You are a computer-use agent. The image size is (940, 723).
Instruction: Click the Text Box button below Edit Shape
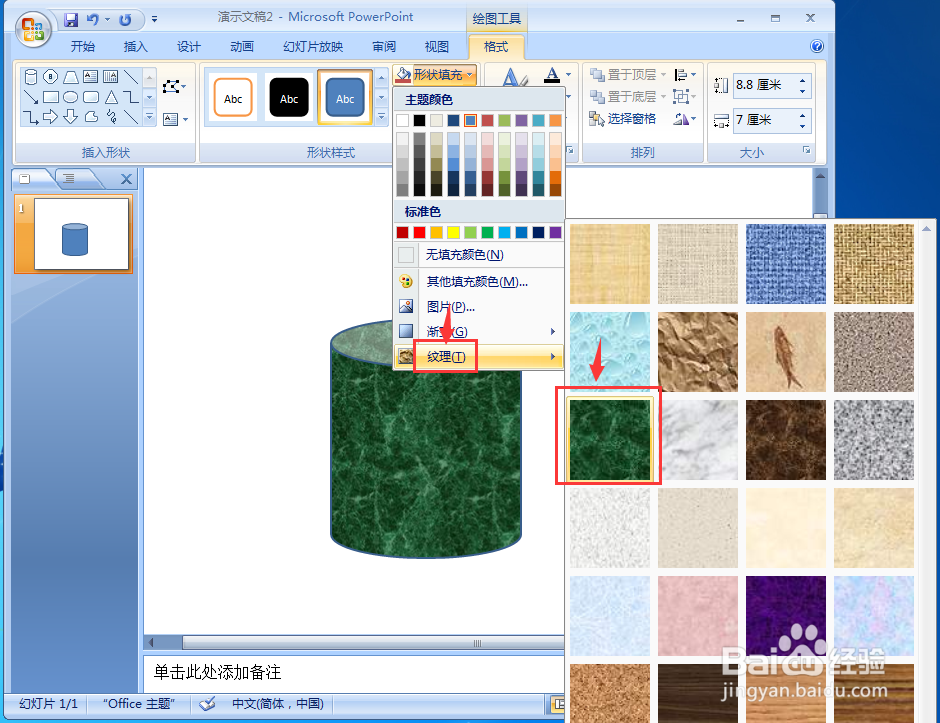tap(175, 119)
